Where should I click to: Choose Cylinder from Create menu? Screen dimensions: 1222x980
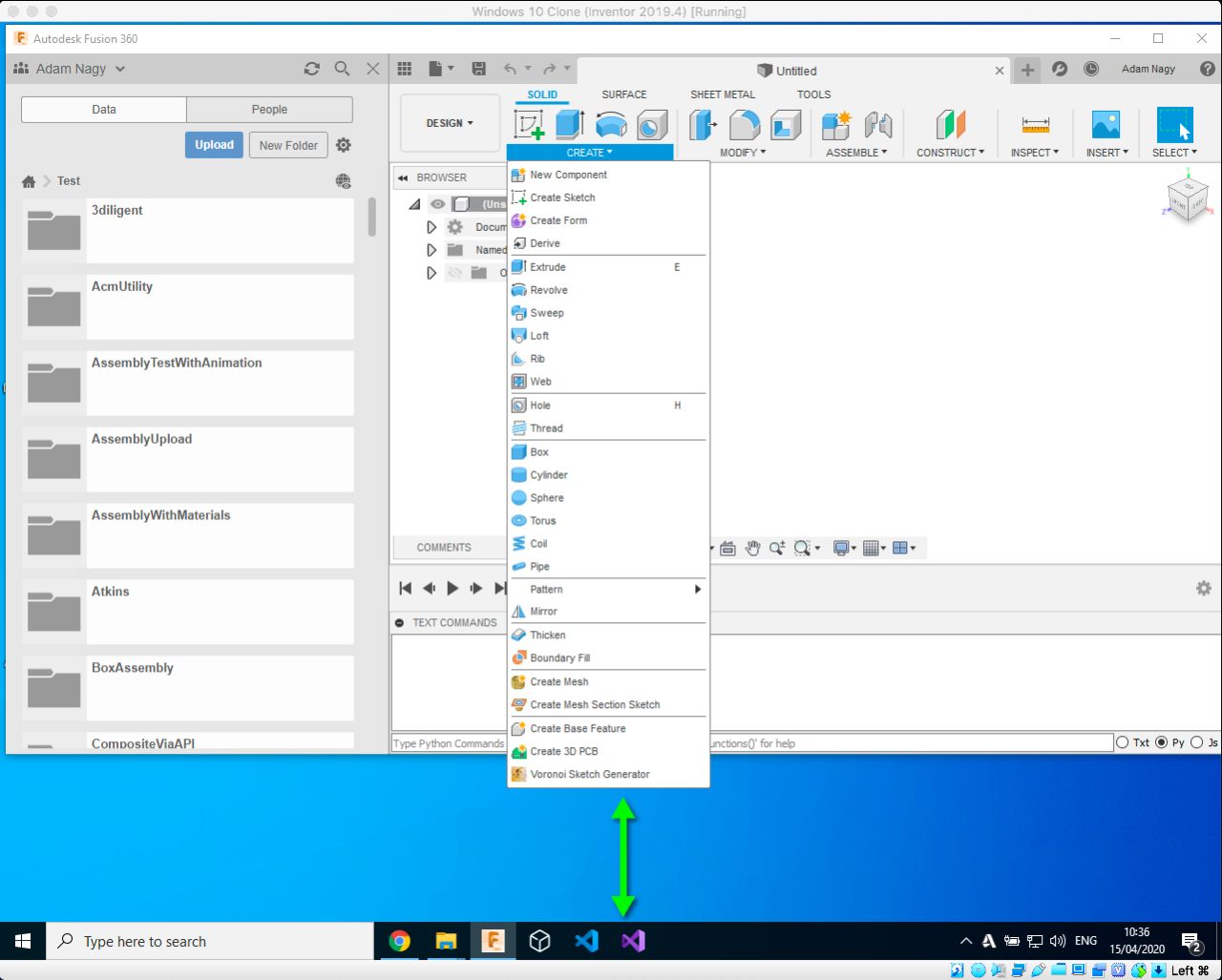click(x=608, y=475)
